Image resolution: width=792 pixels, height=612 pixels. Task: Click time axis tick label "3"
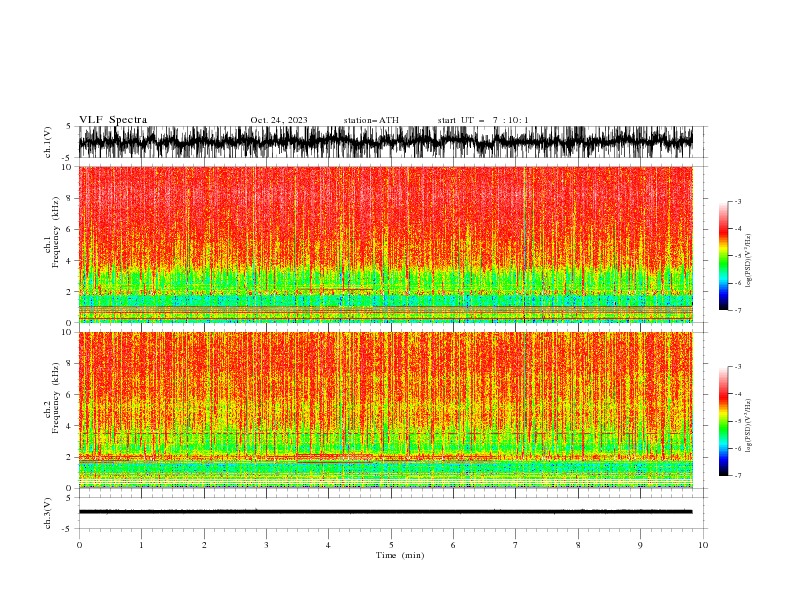[266, 545]
